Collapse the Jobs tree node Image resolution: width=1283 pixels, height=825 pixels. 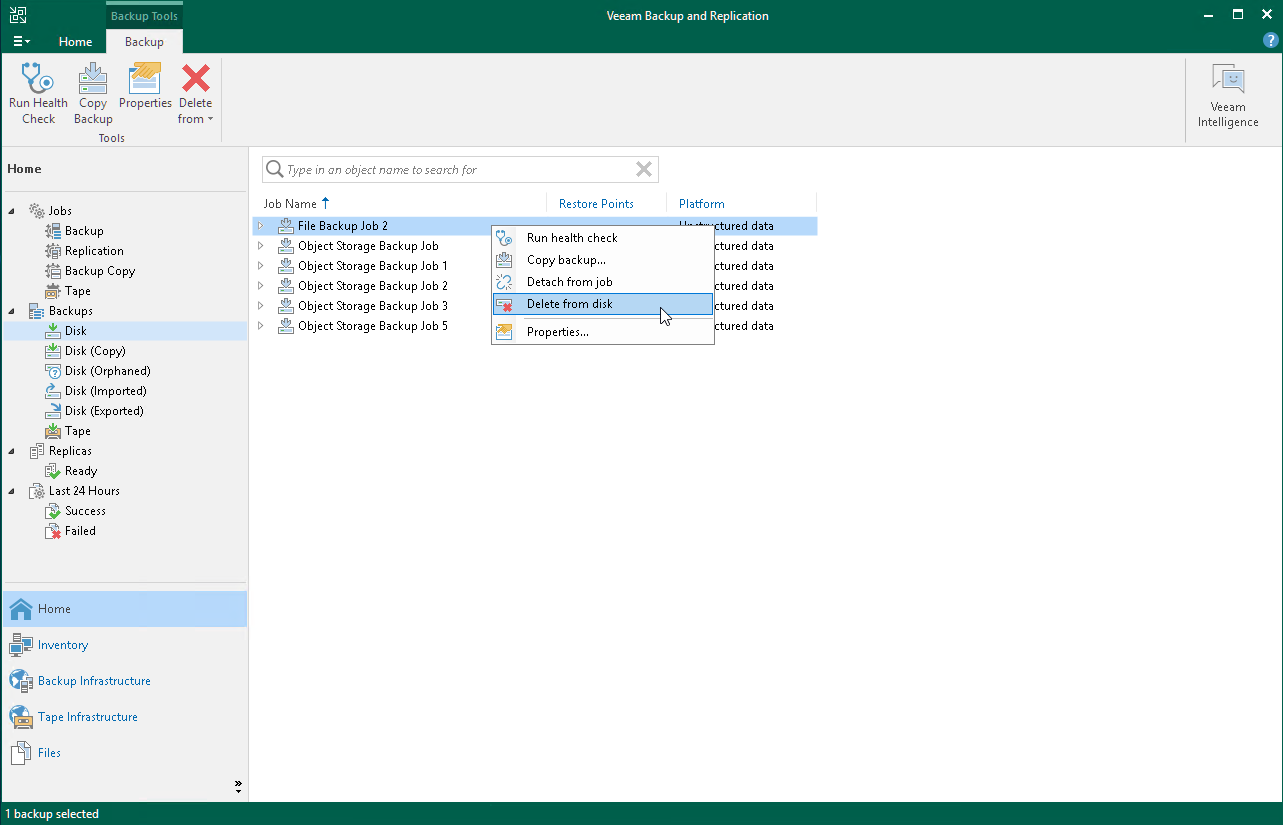point(10,210)
